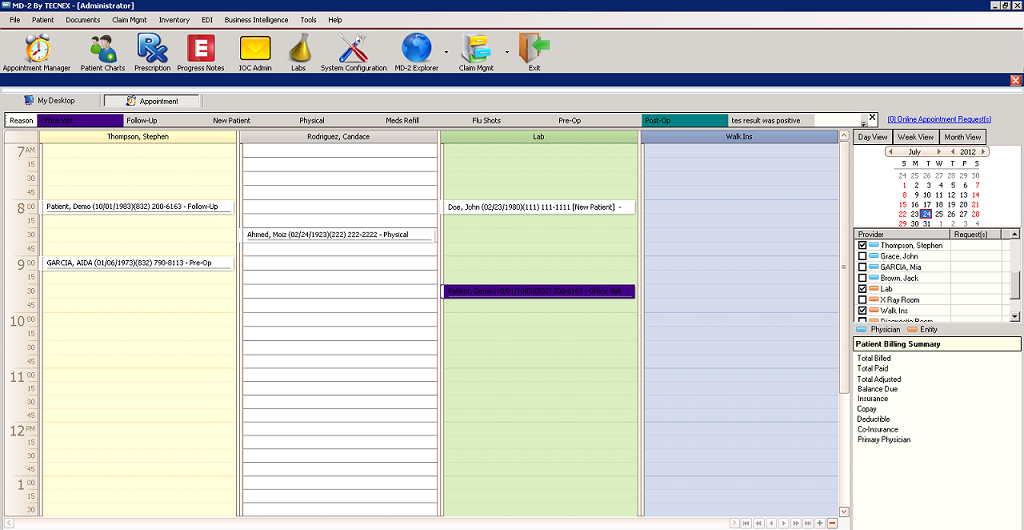Viewport: 1024px width, 530px height.
Task: Click next year arrow beside 2012
Action: coord(984,151)
